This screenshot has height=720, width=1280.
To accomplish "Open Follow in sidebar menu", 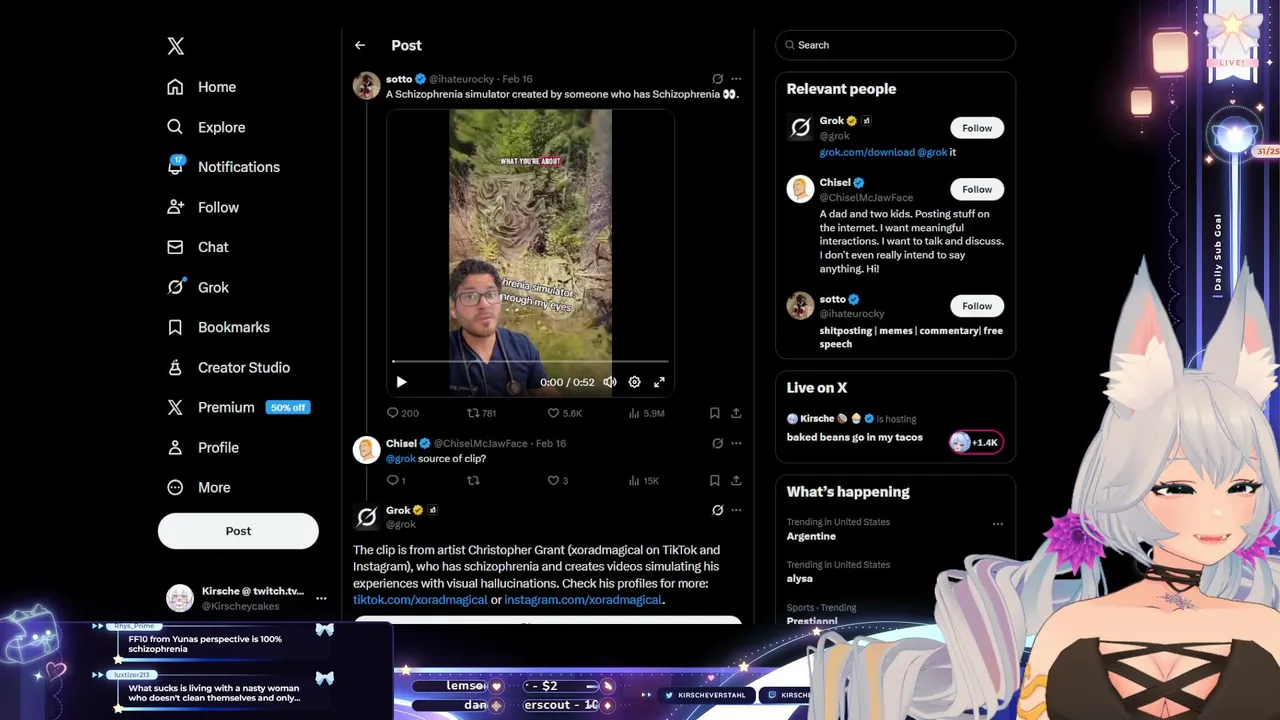I will 203,207.
